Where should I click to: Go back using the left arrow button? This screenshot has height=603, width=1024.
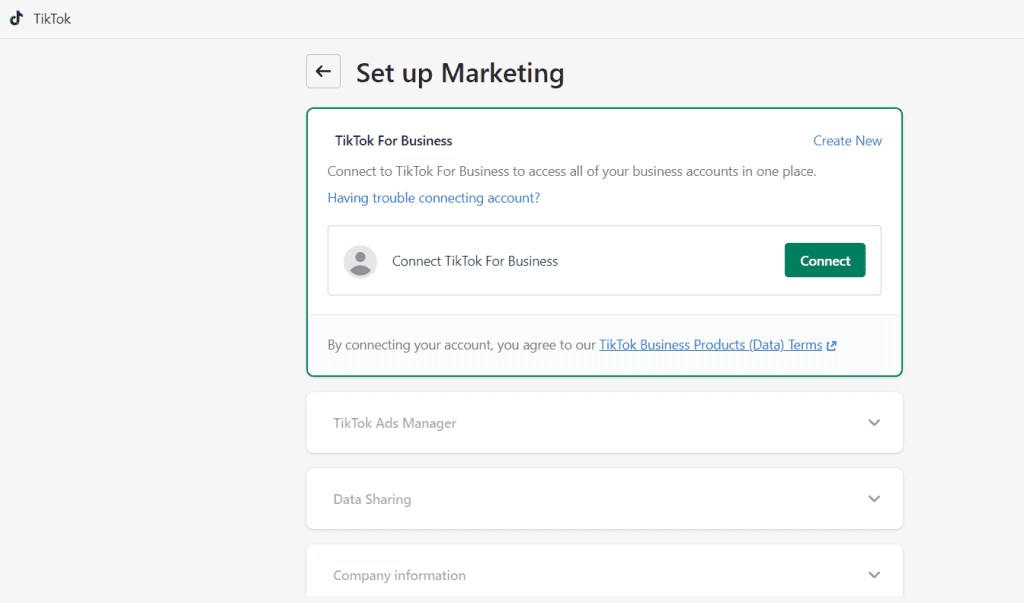pyautogui.click(x=323, y=71)
